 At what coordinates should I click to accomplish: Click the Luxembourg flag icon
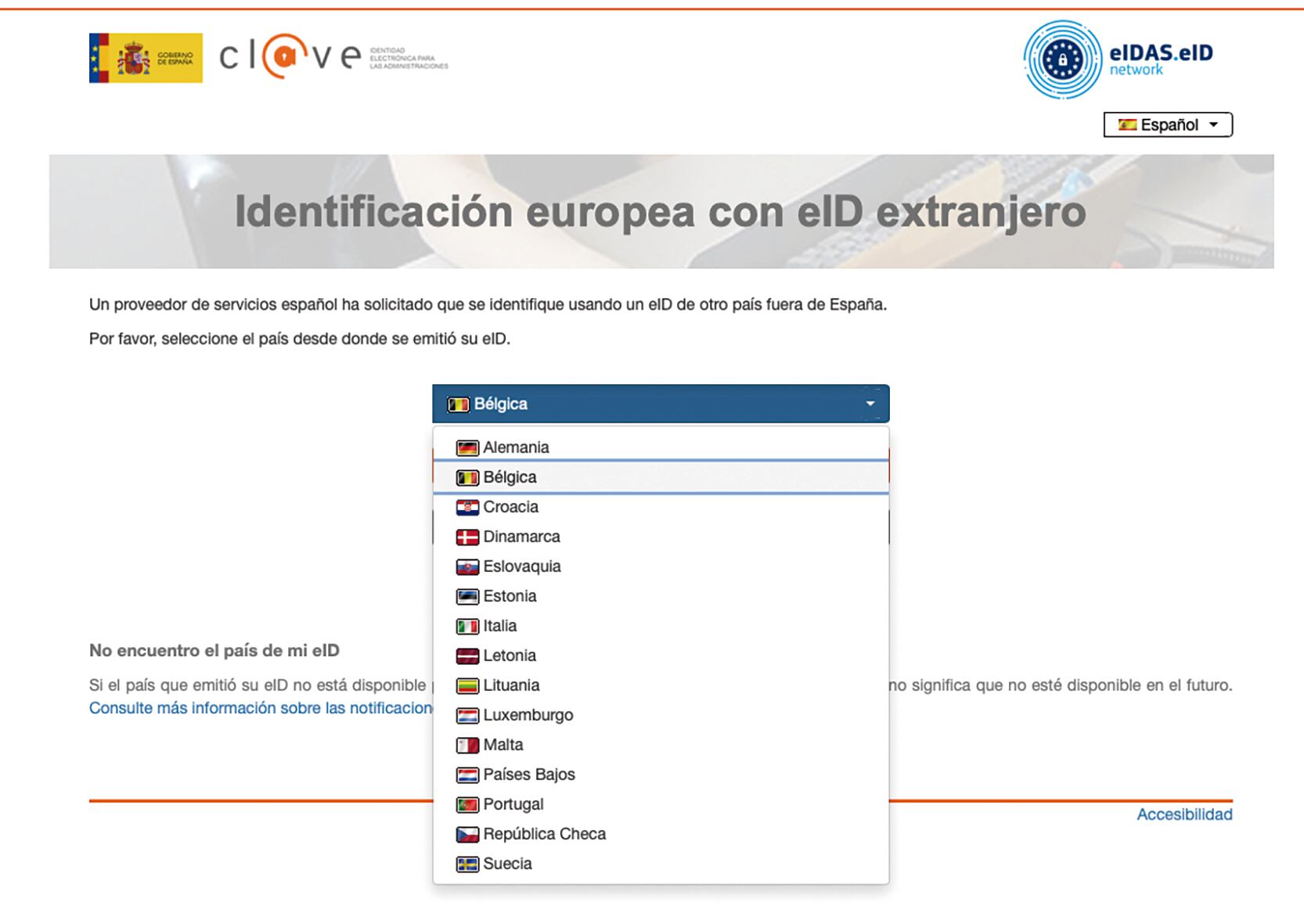pyautogui.click(x=467, y=716)
